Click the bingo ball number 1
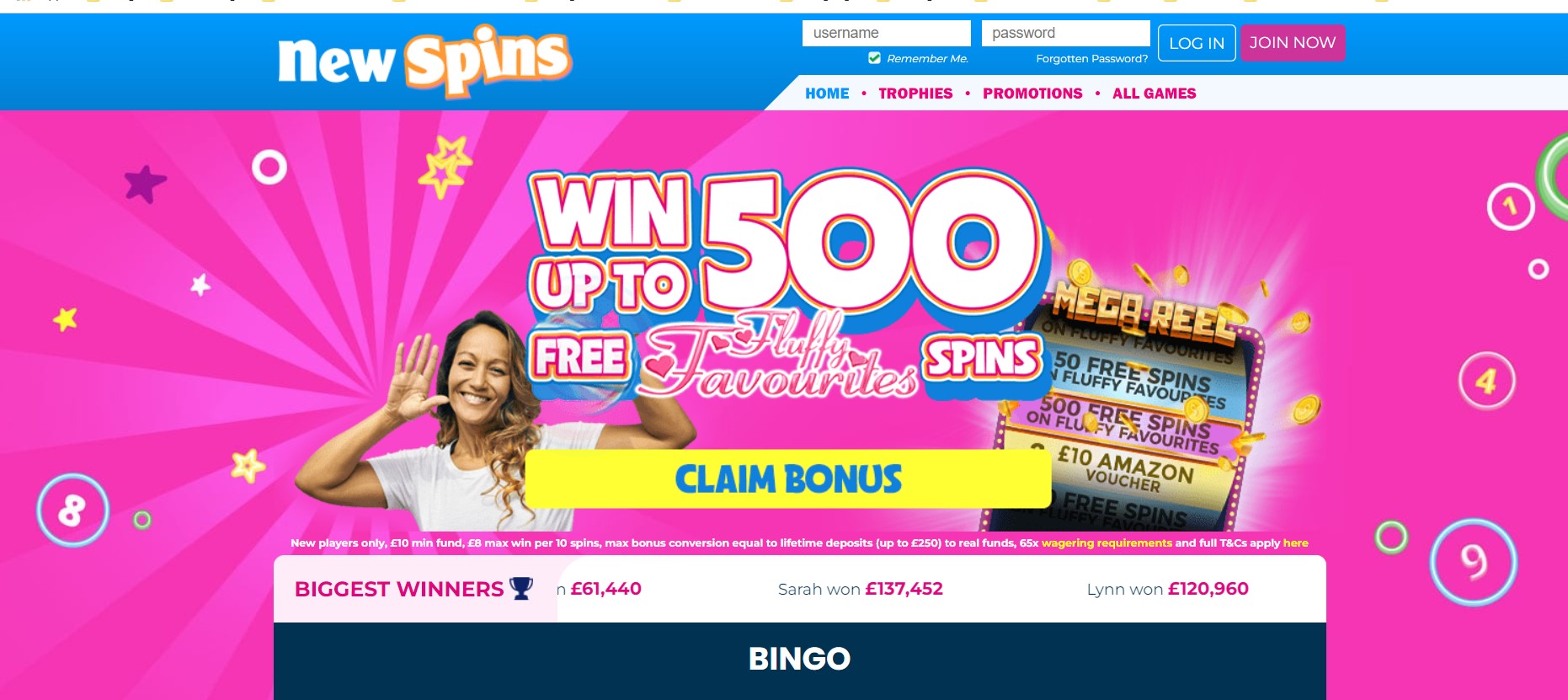 1511,206
